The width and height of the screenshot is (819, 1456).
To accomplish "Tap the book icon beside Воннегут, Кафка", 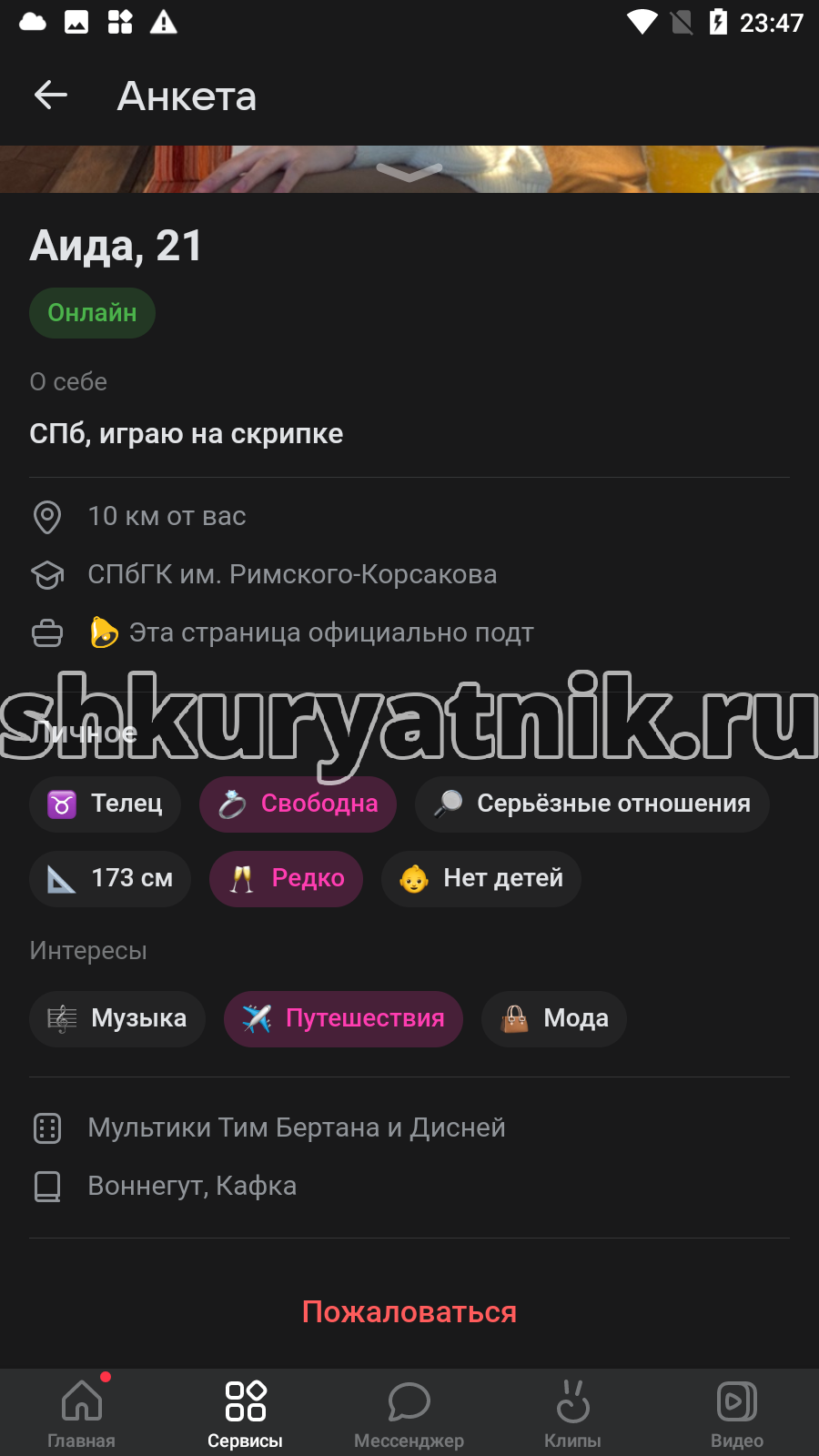I will coord(47,1187).
